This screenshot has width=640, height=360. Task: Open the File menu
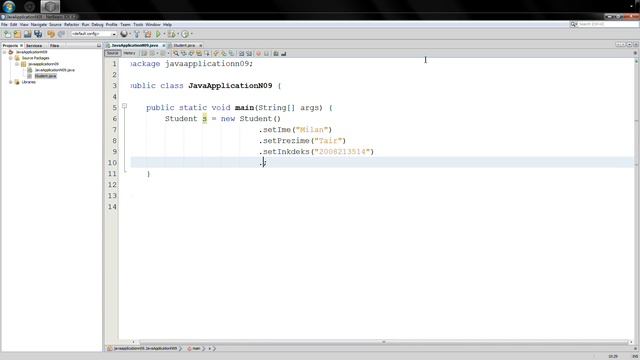[x=4, y=24]
